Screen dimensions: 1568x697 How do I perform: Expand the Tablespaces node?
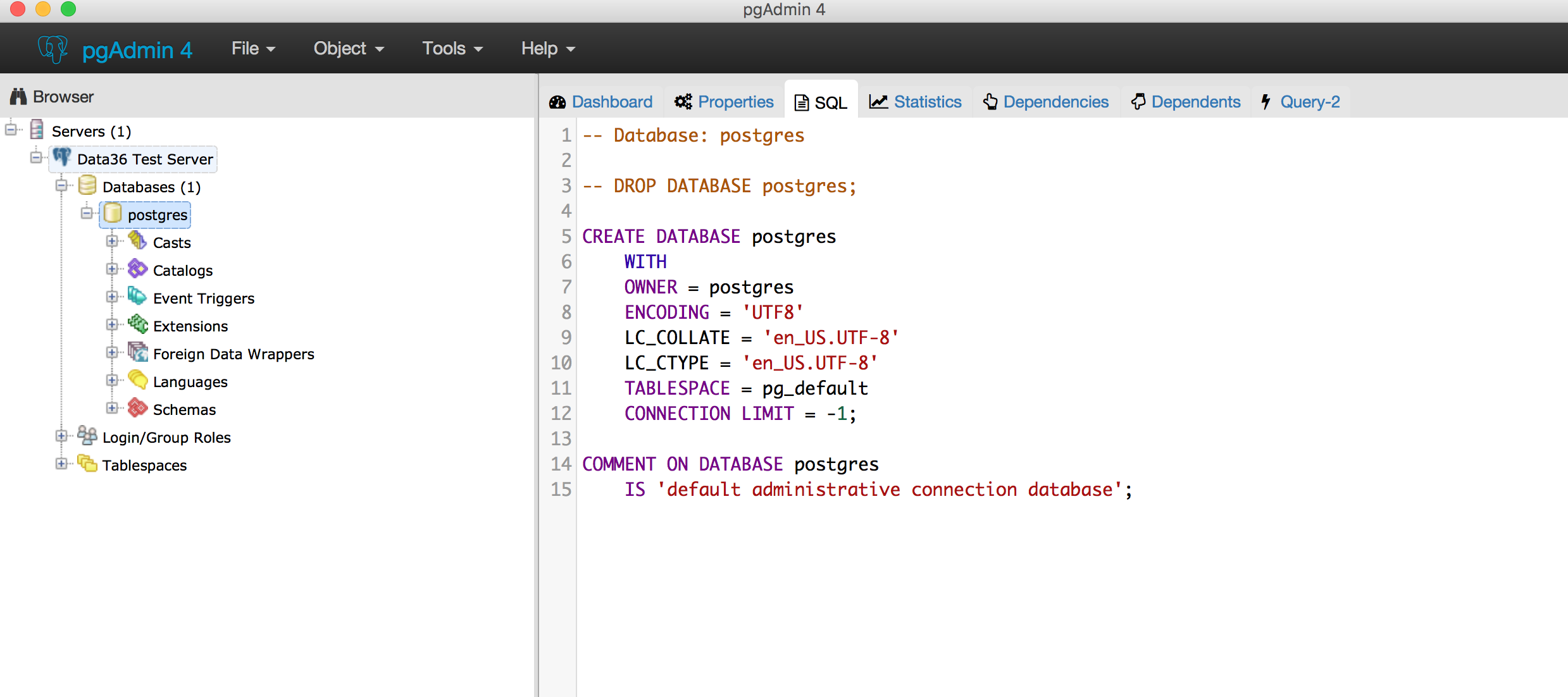(x=61, y=464)
